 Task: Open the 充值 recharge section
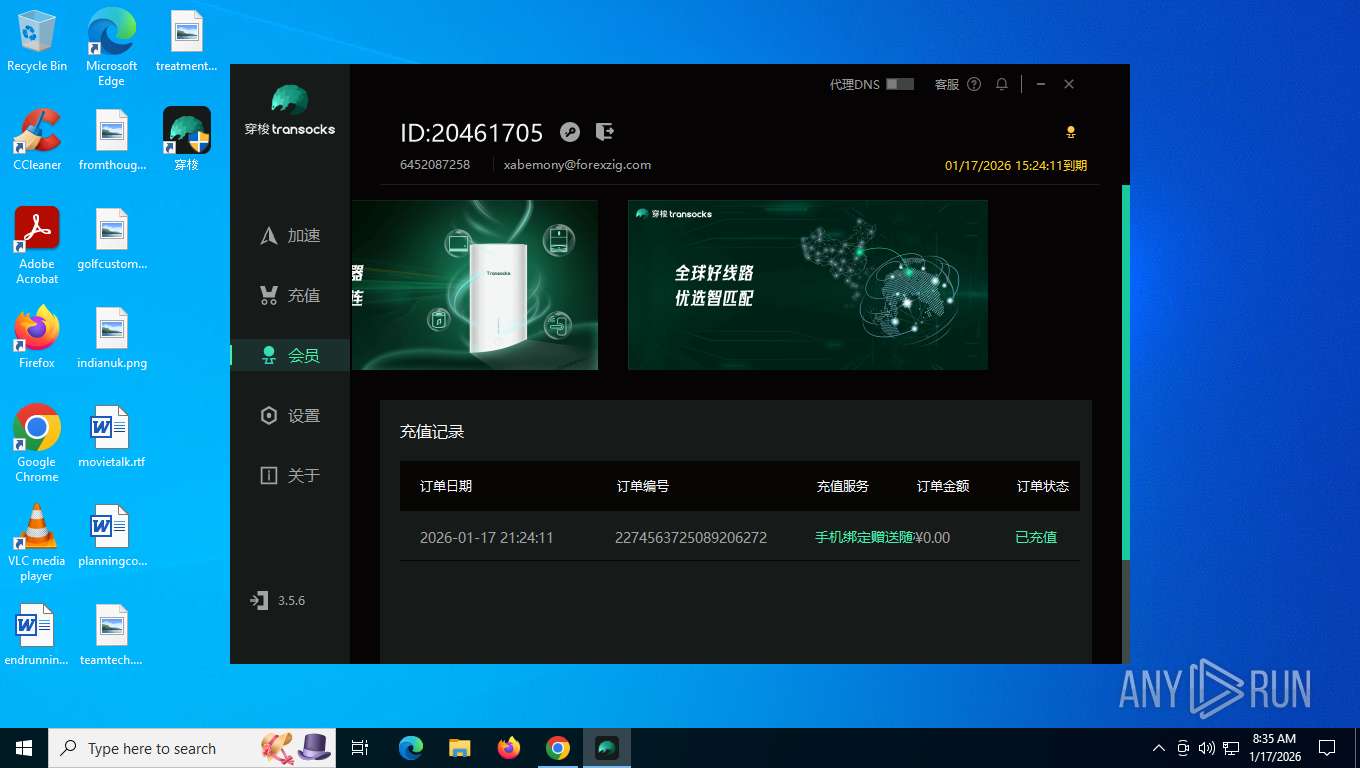[x=290, y=295]
